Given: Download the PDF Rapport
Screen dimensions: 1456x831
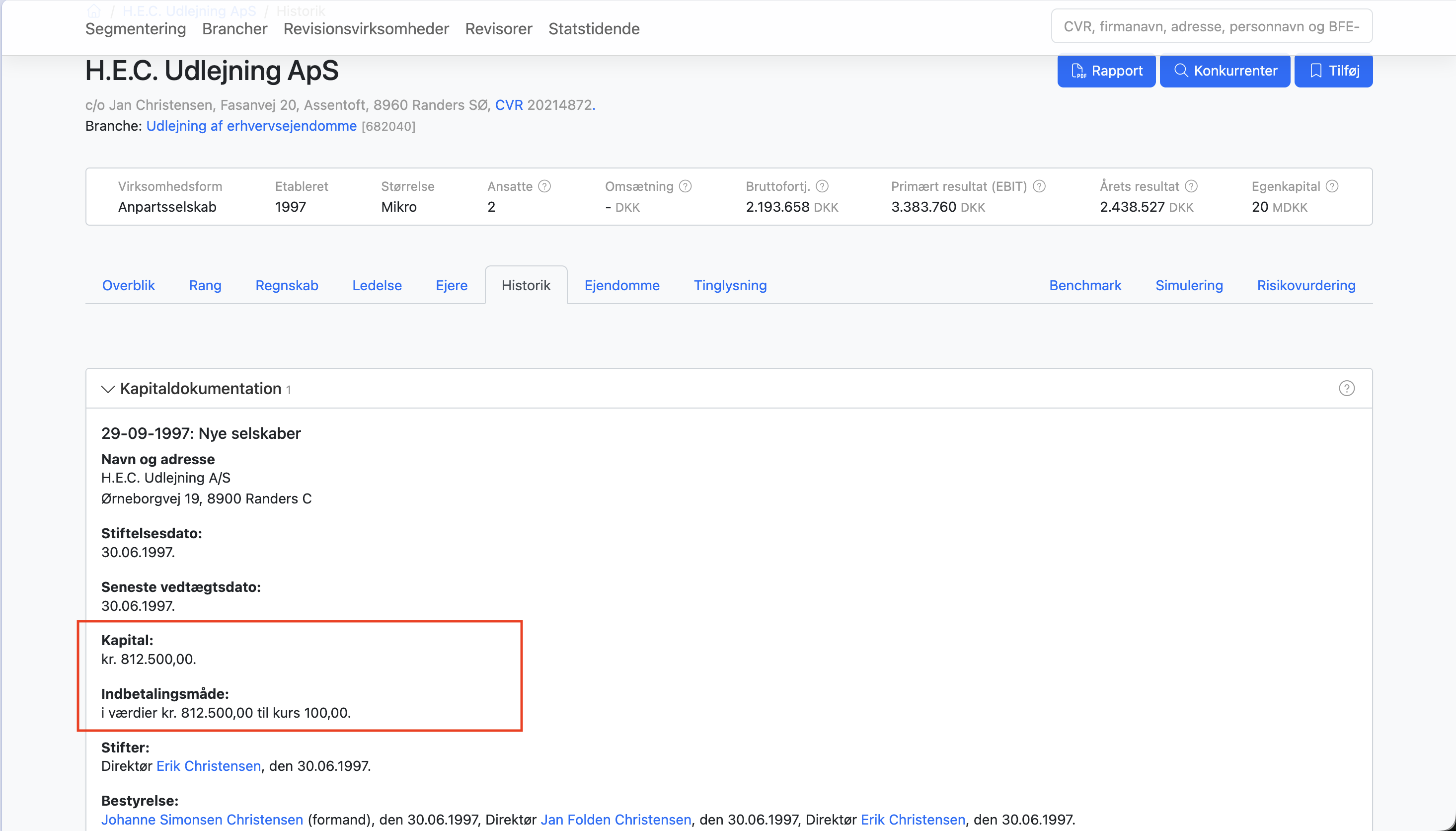Looking at the screenshot, I should 1106,71.
